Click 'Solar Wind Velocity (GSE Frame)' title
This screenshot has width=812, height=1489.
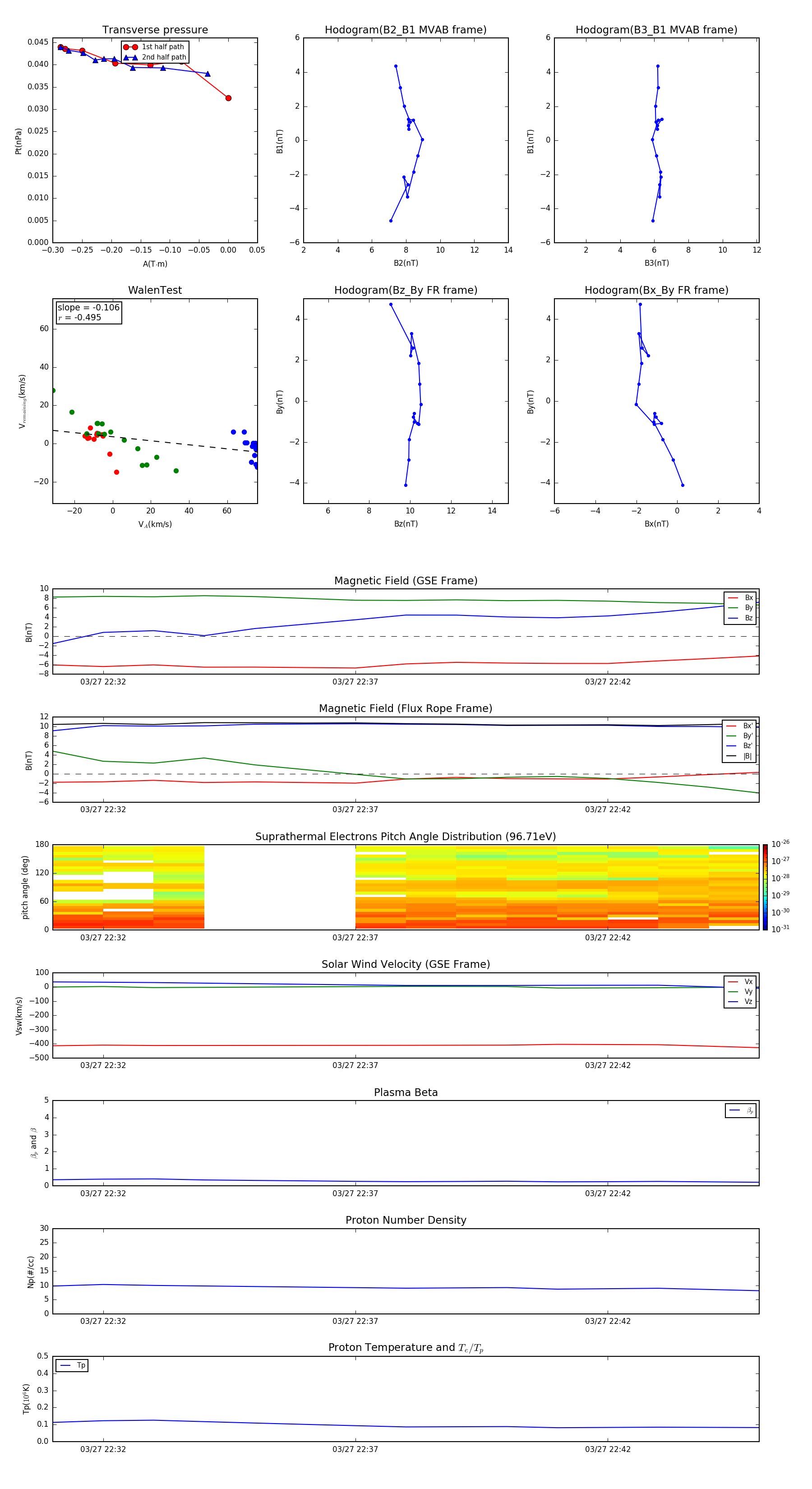406,965
